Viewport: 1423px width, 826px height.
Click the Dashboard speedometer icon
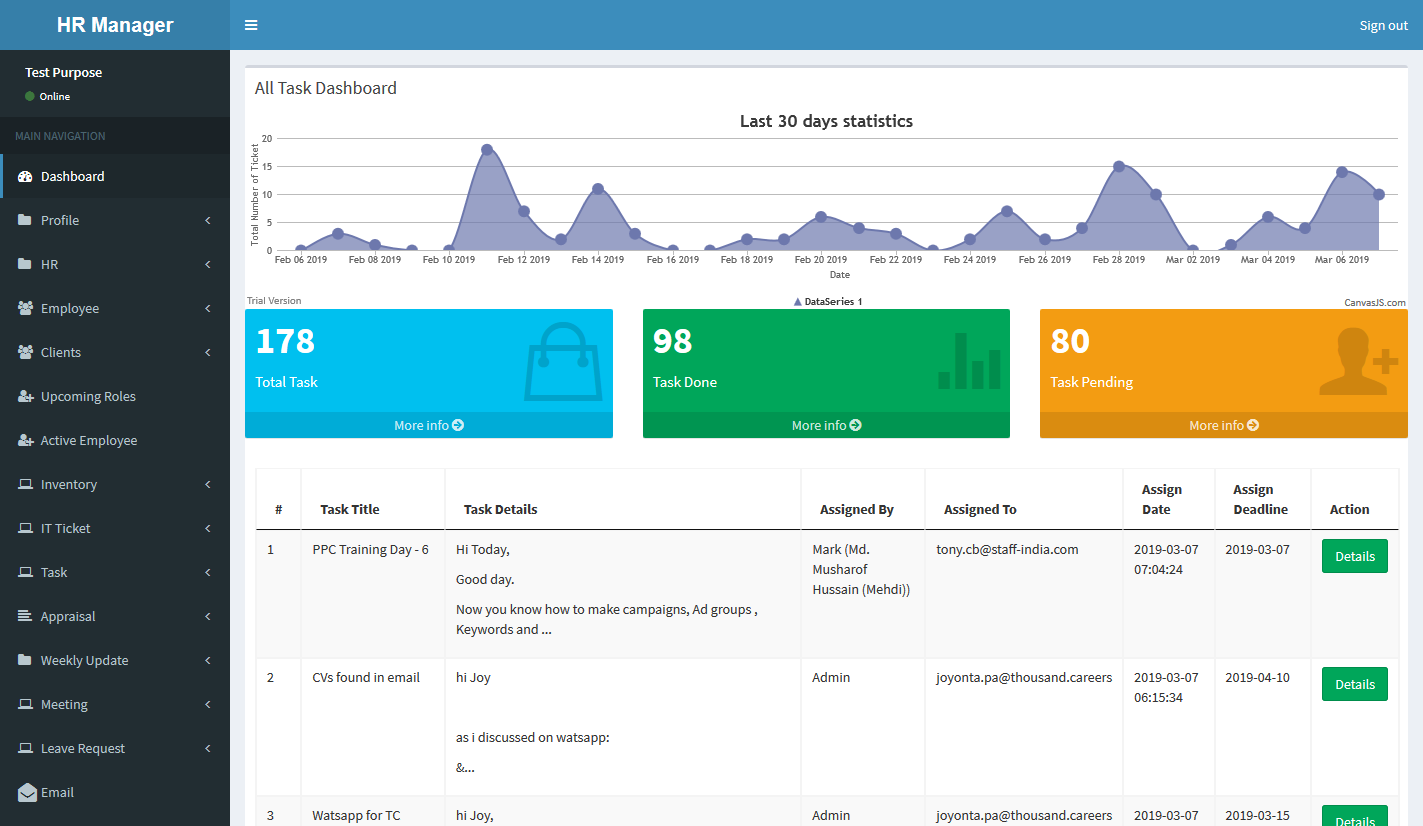[25, 176]
